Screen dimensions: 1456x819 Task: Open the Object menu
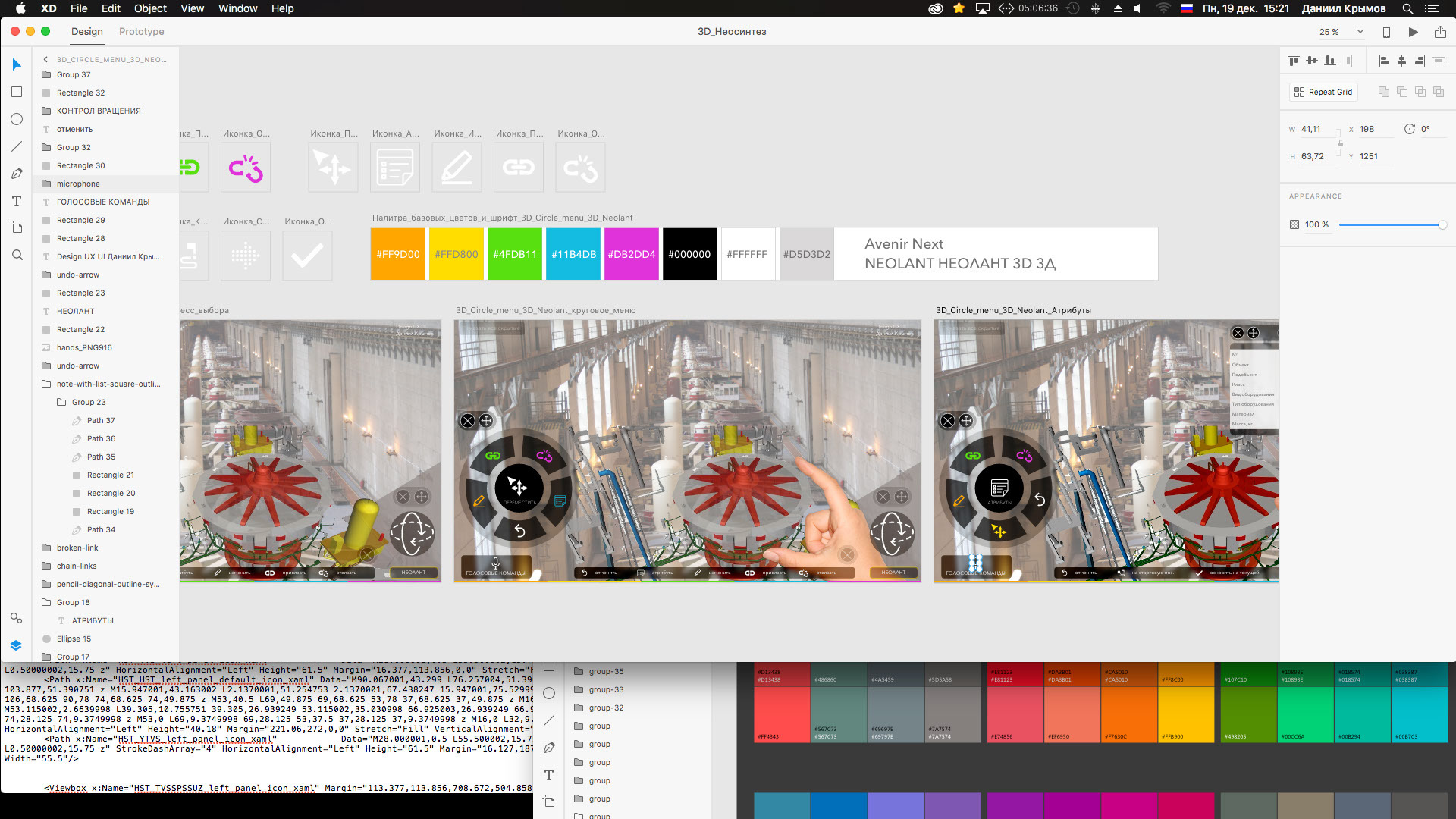(x=150, y=8)
